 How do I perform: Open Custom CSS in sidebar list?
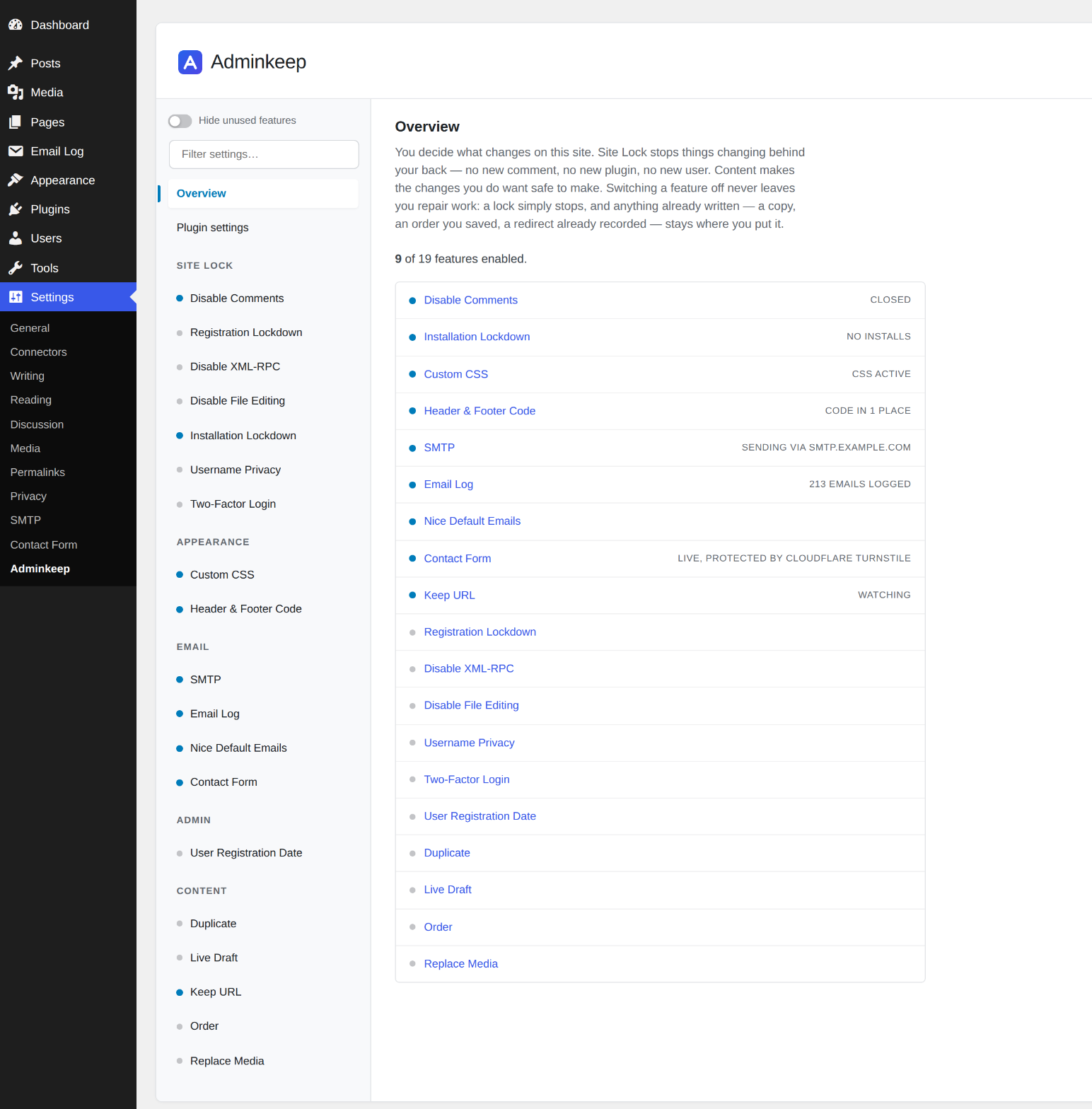tap(222, 575)
